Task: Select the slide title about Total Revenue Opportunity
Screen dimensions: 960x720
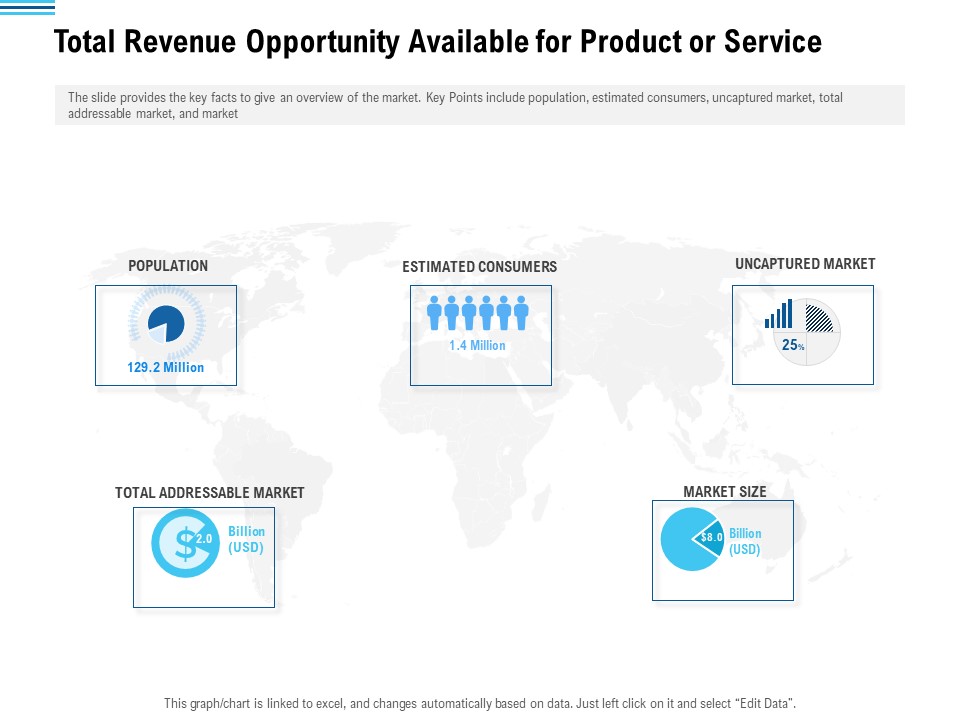Action: tap(438, 42)
